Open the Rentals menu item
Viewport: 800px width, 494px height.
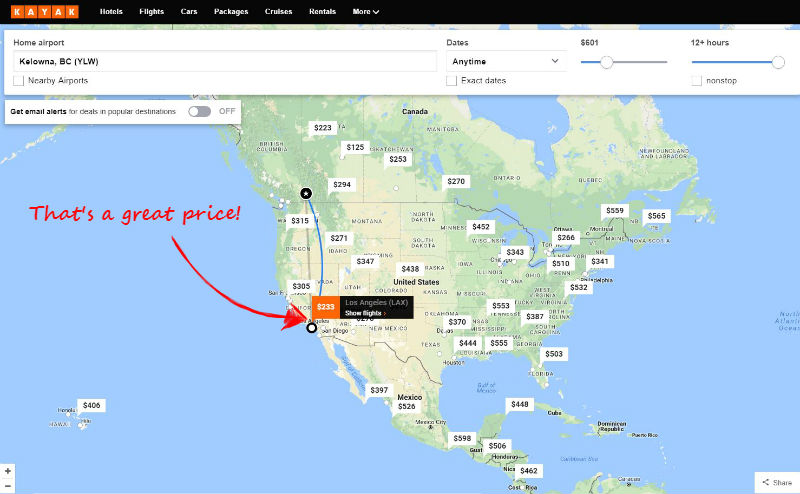[322, 11]
